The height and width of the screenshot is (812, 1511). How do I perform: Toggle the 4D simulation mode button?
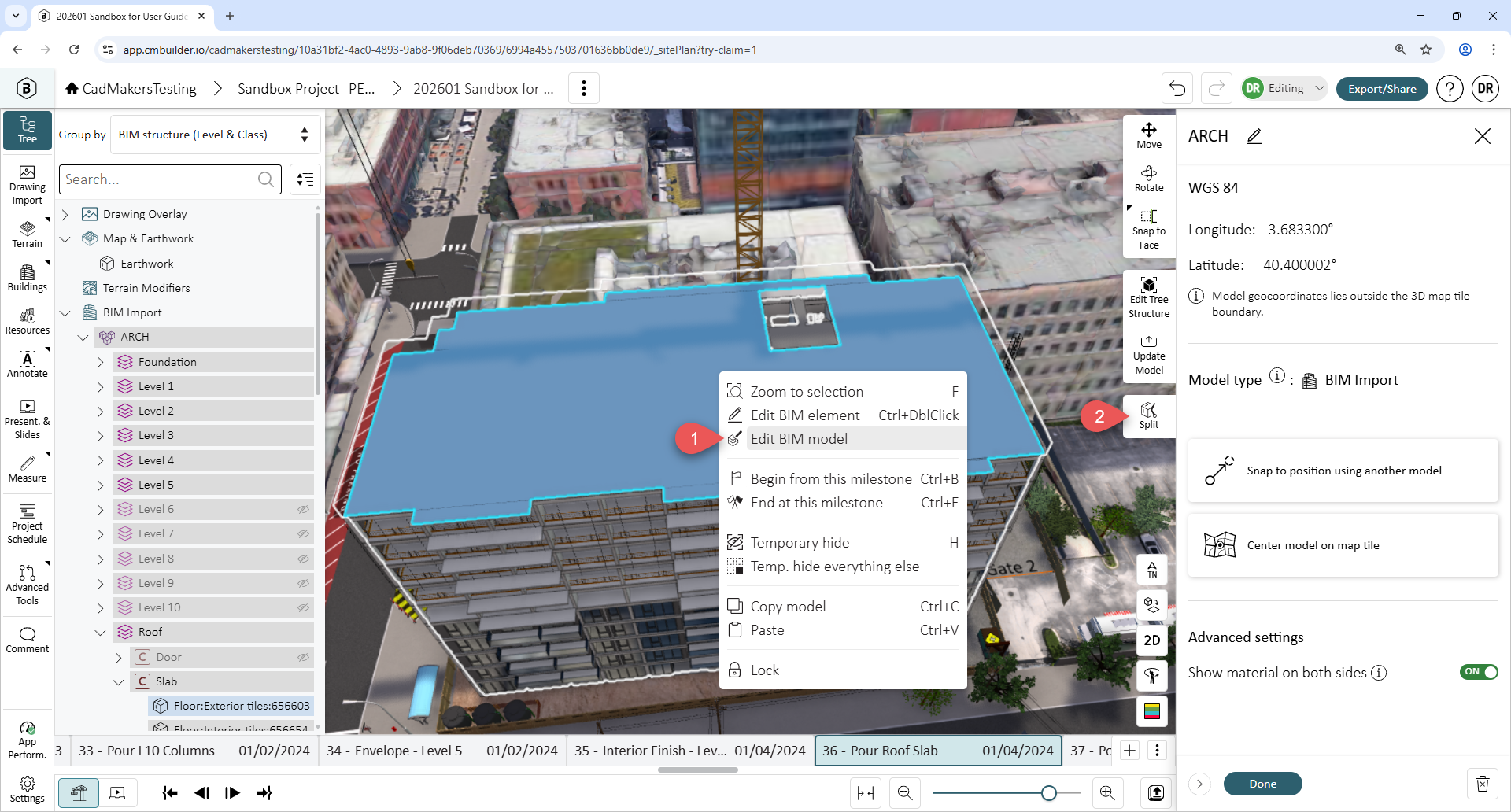tap(79, 792)
